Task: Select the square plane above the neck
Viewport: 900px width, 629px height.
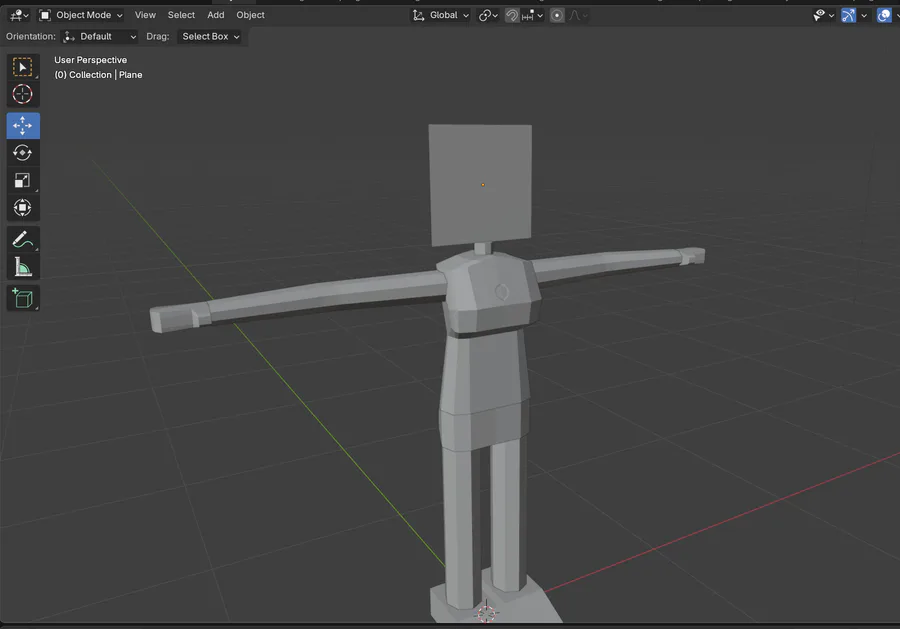Action: [x=480, y=185]
